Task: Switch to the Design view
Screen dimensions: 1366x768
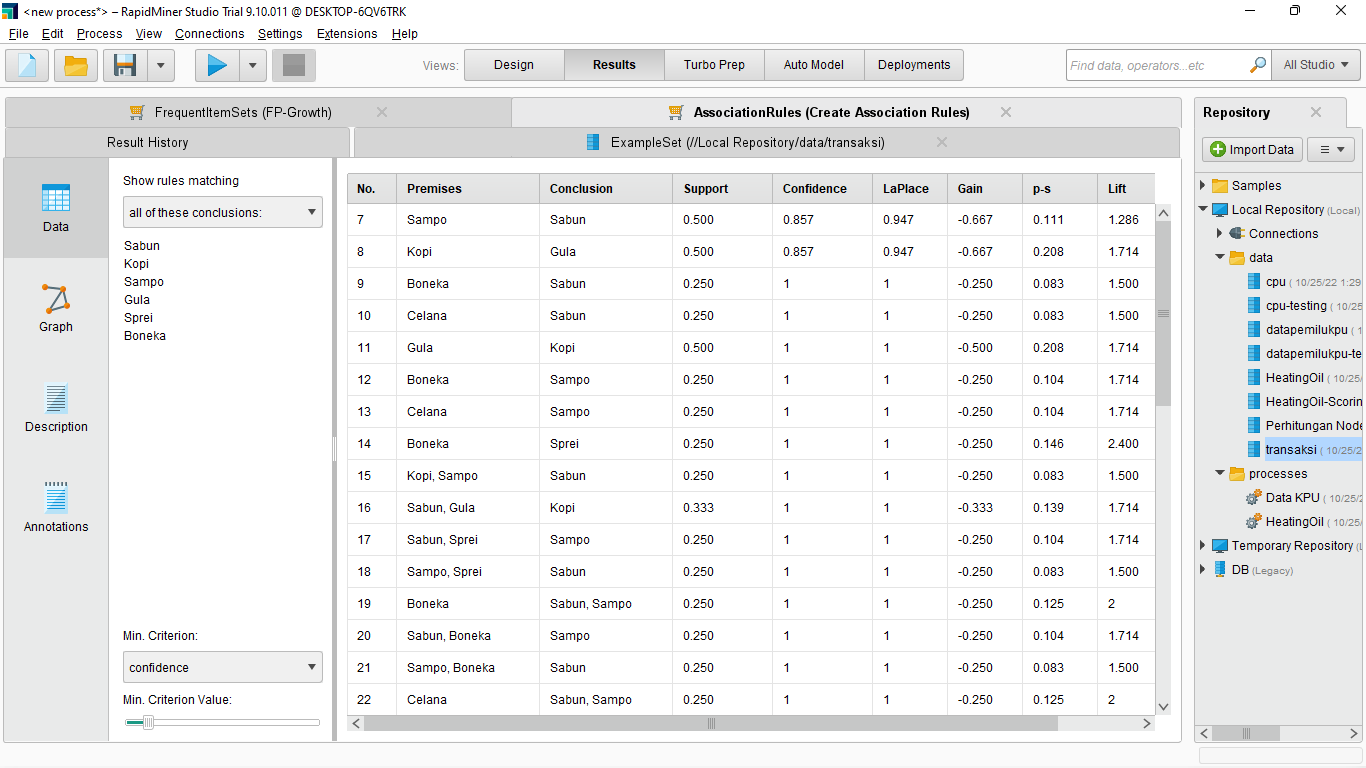Action: [x=513, y=64]
